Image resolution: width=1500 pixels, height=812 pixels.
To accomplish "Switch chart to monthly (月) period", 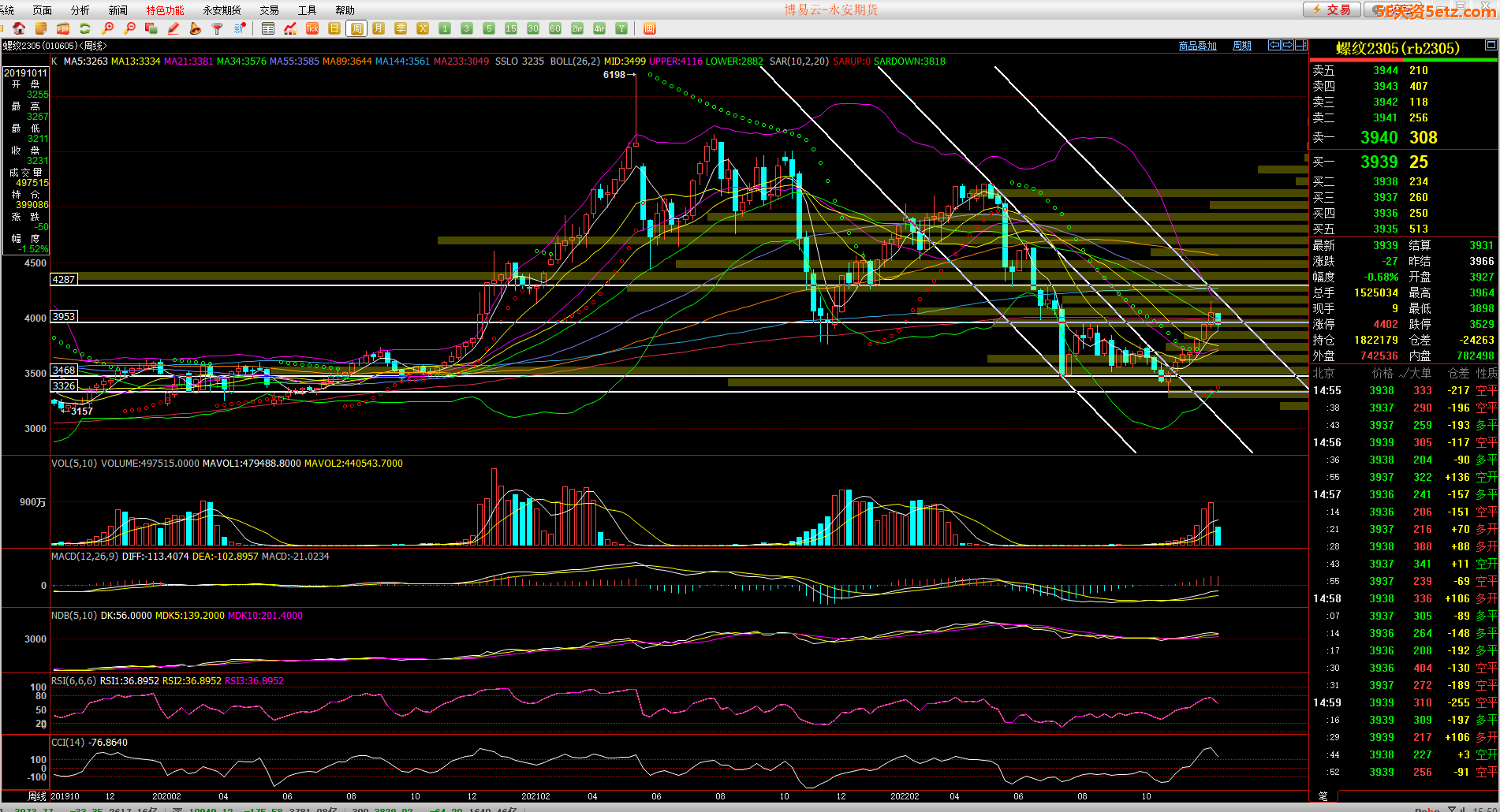I will (x=379, y=28).
